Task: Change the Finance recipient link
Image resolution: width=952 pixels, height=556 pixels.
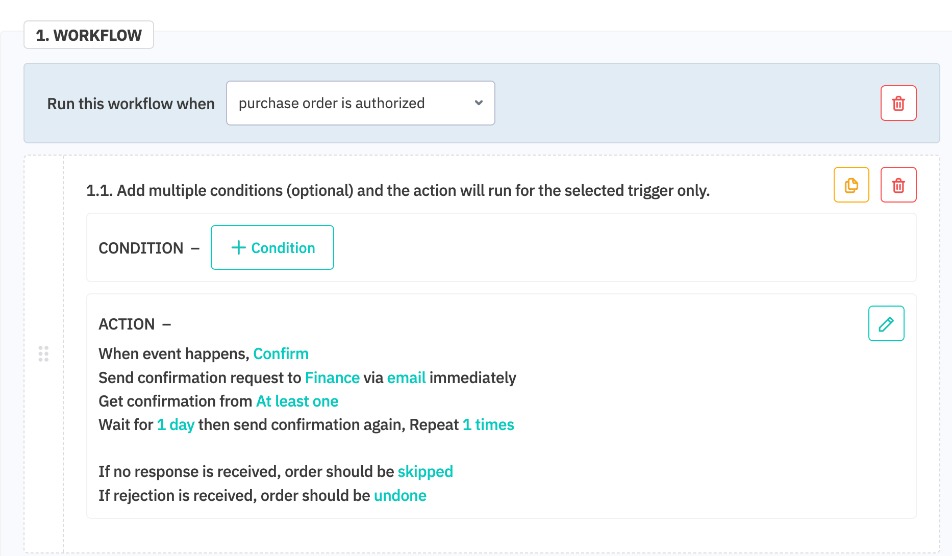Action: coord(332,377)
